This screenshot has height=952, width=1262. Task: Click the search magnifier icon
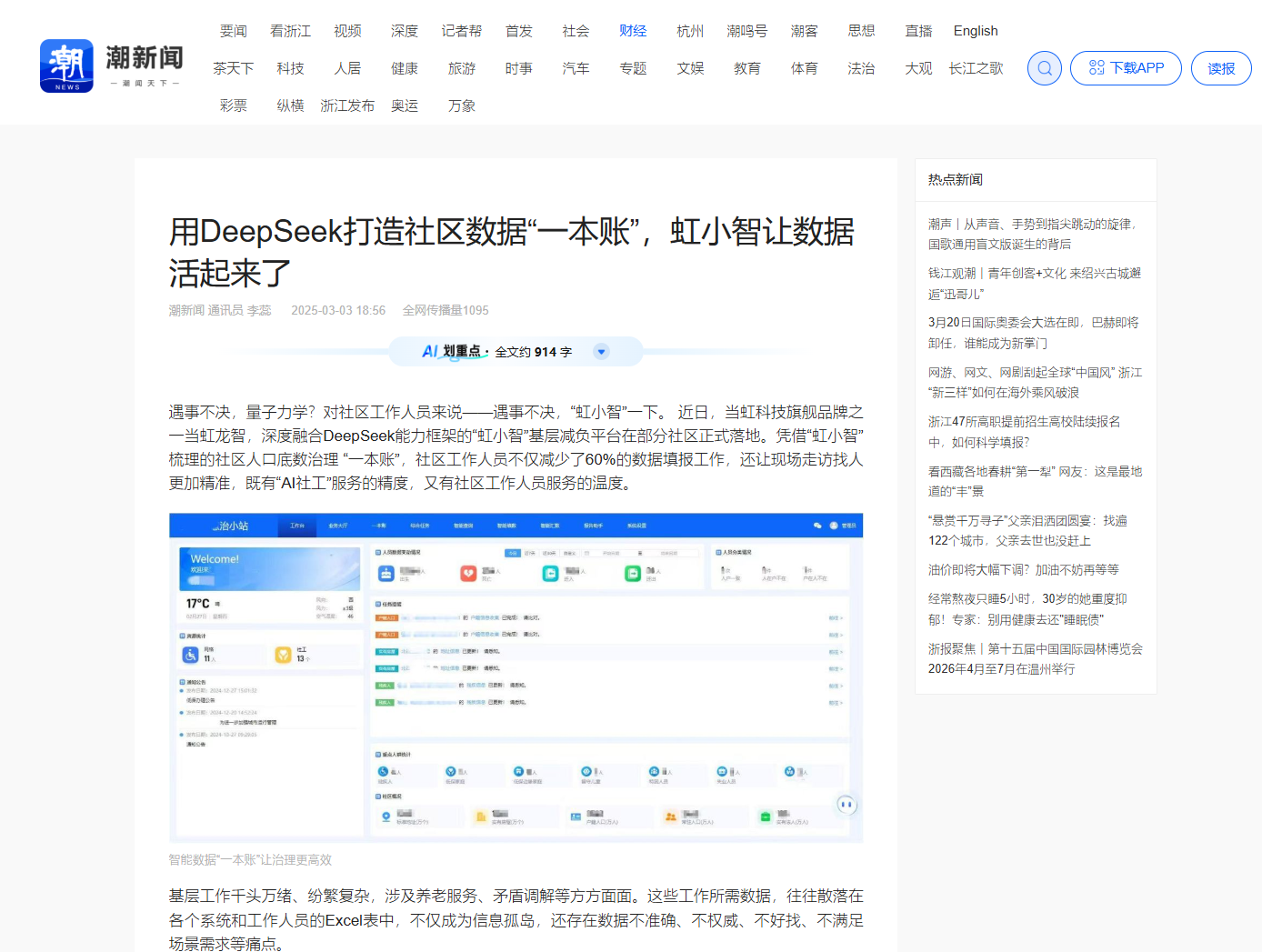click(x=1044, y=68)
